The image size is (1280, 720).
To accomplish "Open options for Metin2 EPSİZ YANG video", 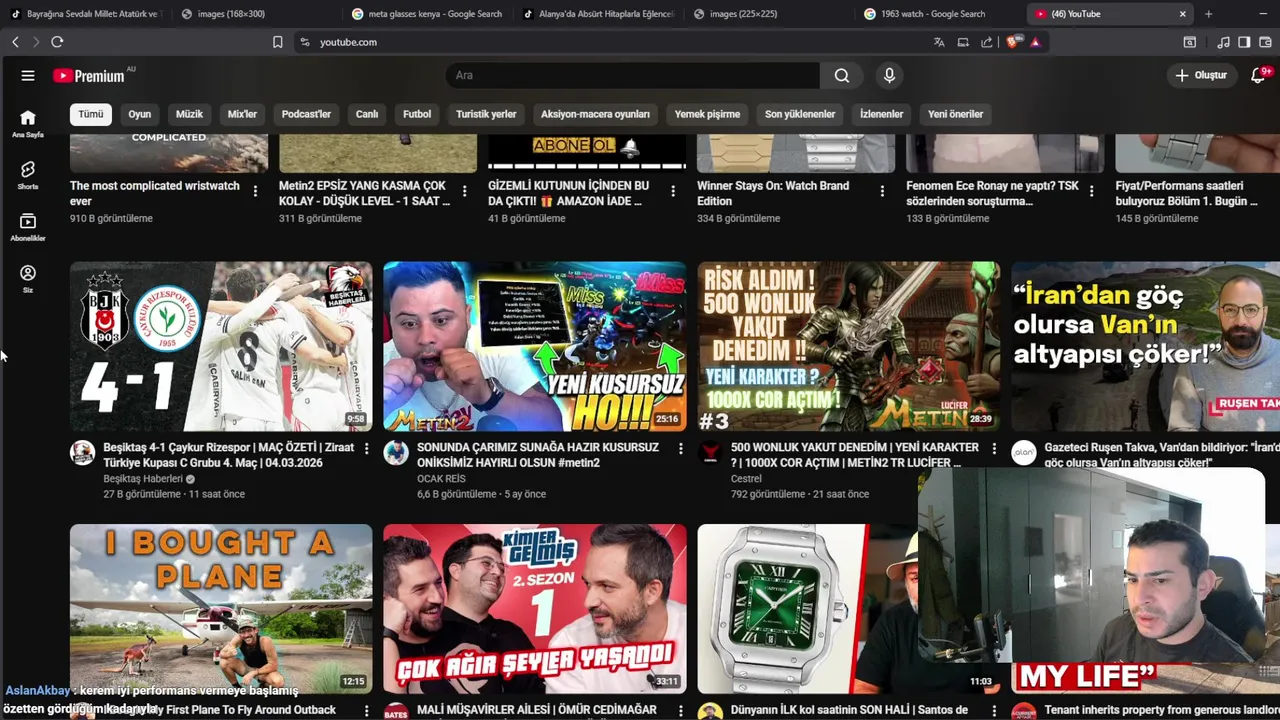I will [464, 191].
